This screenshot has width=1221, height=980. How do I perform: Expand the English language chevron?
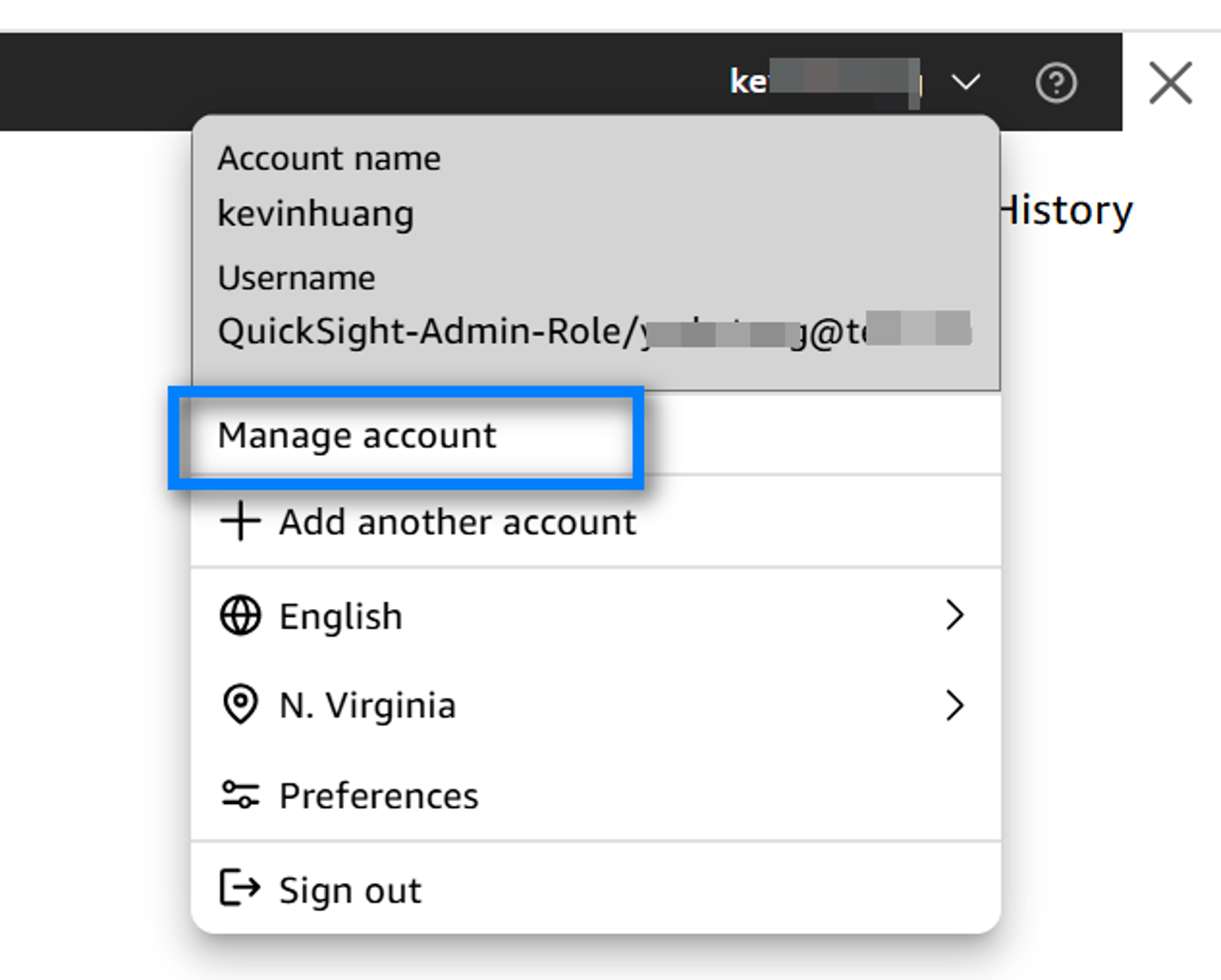[954, 615]
